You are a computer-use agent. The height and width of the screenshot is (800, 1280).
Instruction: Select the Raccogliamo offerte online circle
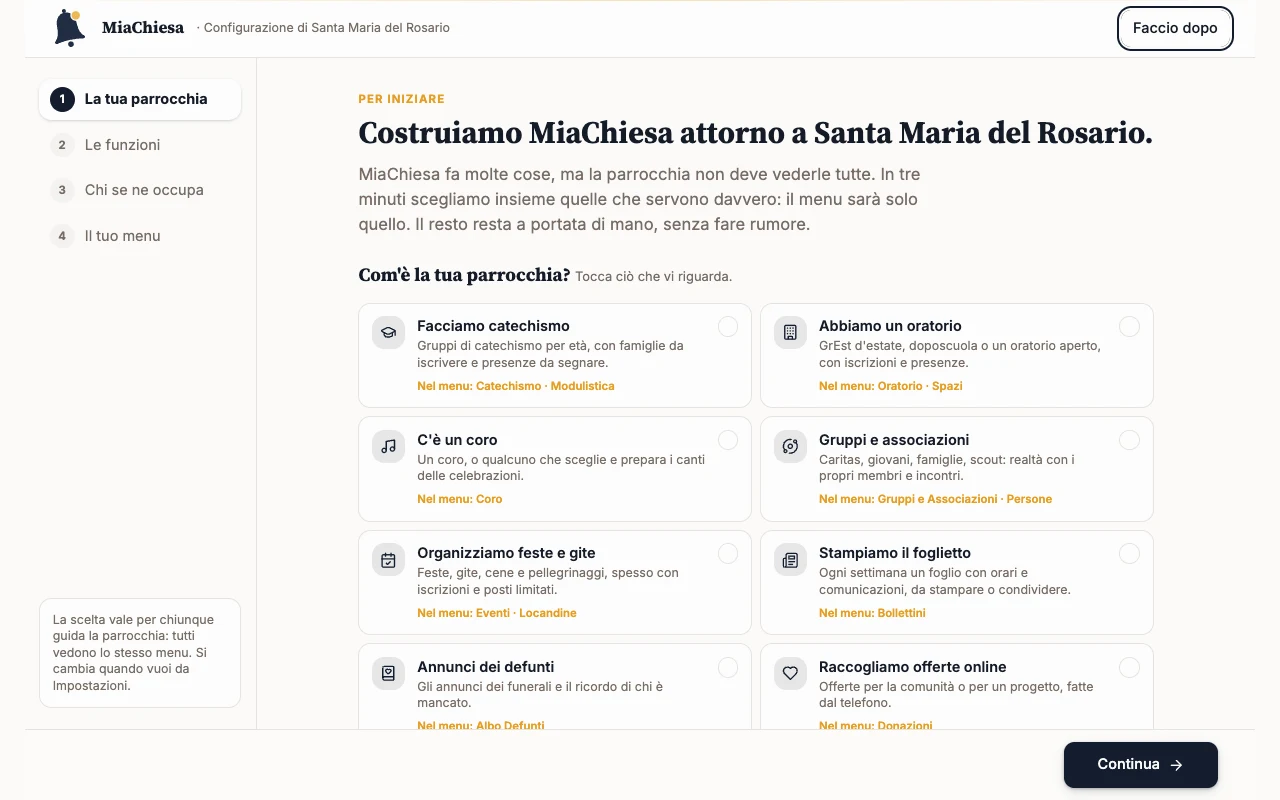click(x=1129, y=667)
